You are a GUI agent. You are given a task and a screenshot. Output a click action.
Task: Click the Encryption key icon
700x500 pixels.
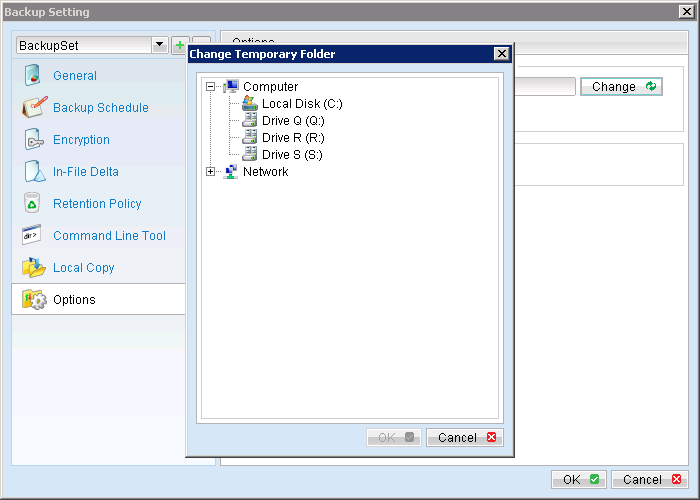[35, 140]
